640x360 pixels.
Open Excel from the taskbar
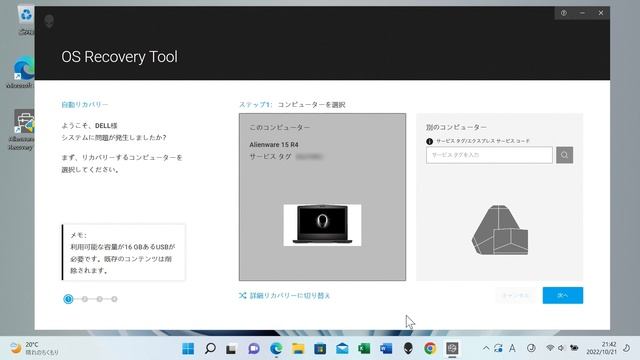[x=364, y=349]
